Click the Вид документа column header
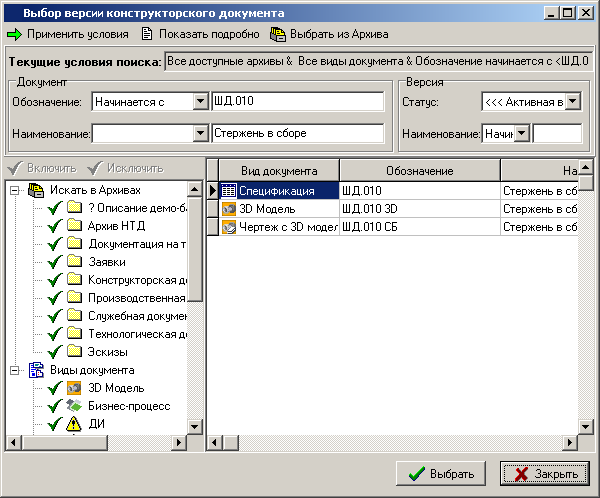 pyautogui.click(x=279, y=171)
